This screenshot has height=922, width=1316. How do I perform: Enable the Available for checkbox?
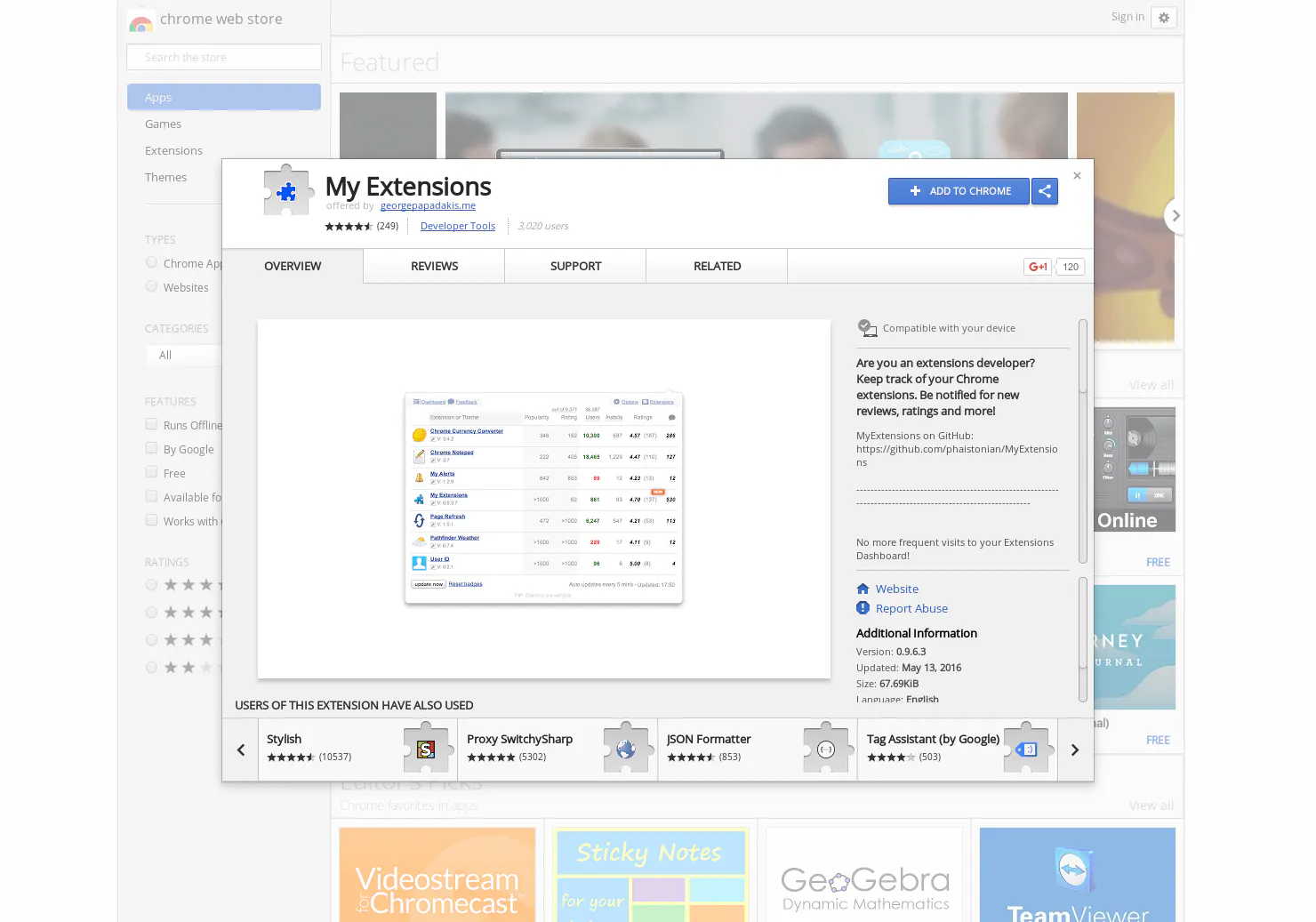(x=151, y=496)
